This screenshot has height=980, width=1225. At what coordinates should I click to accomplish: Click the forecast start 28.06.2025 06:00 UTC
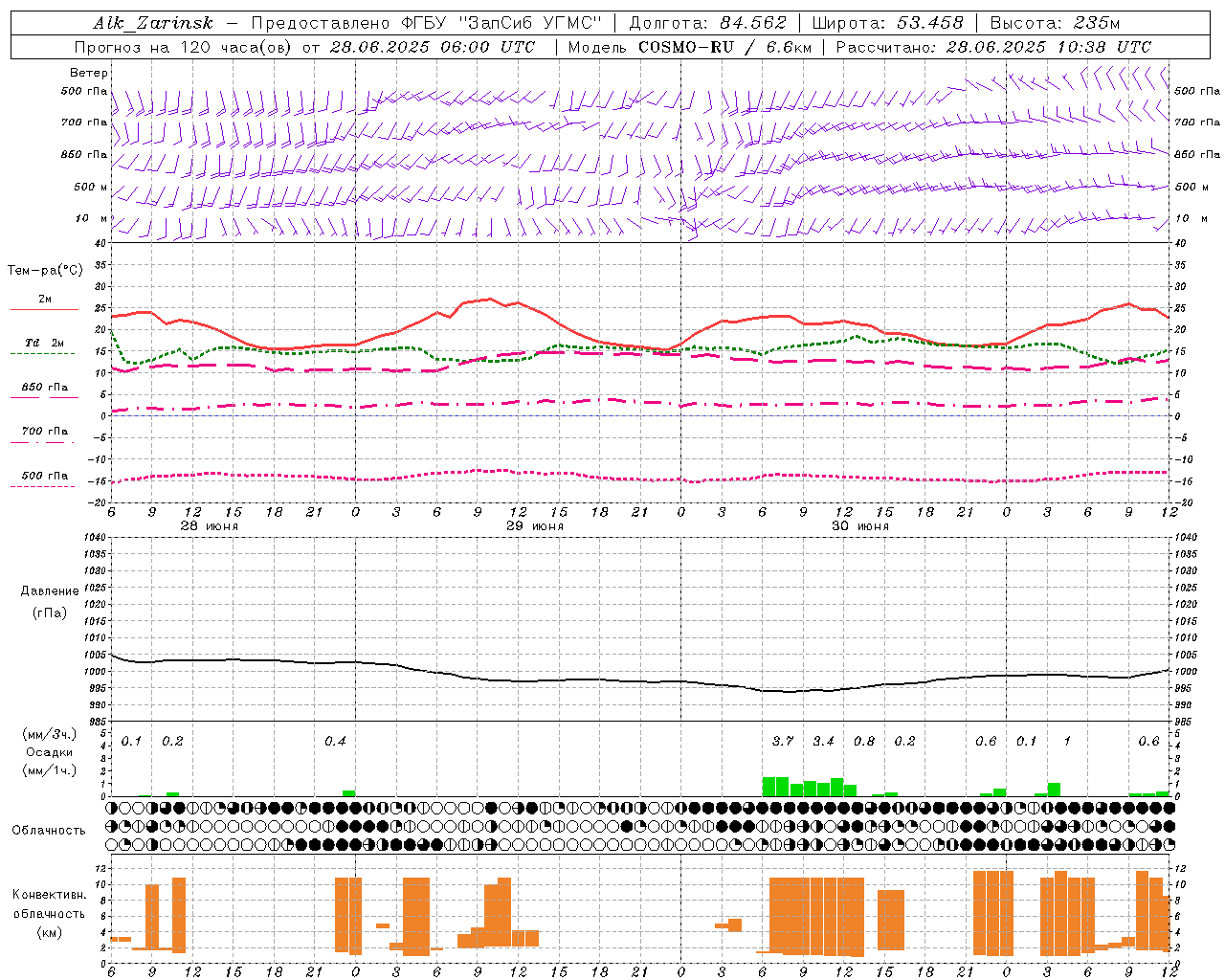433,47
